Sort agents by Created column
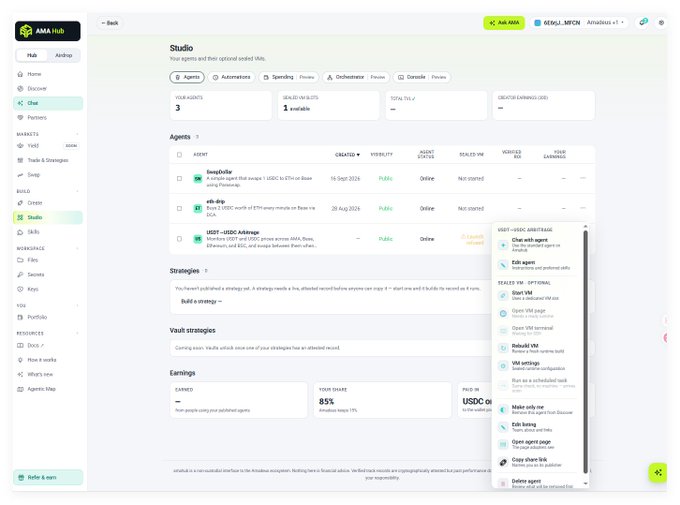 point(347,154)
